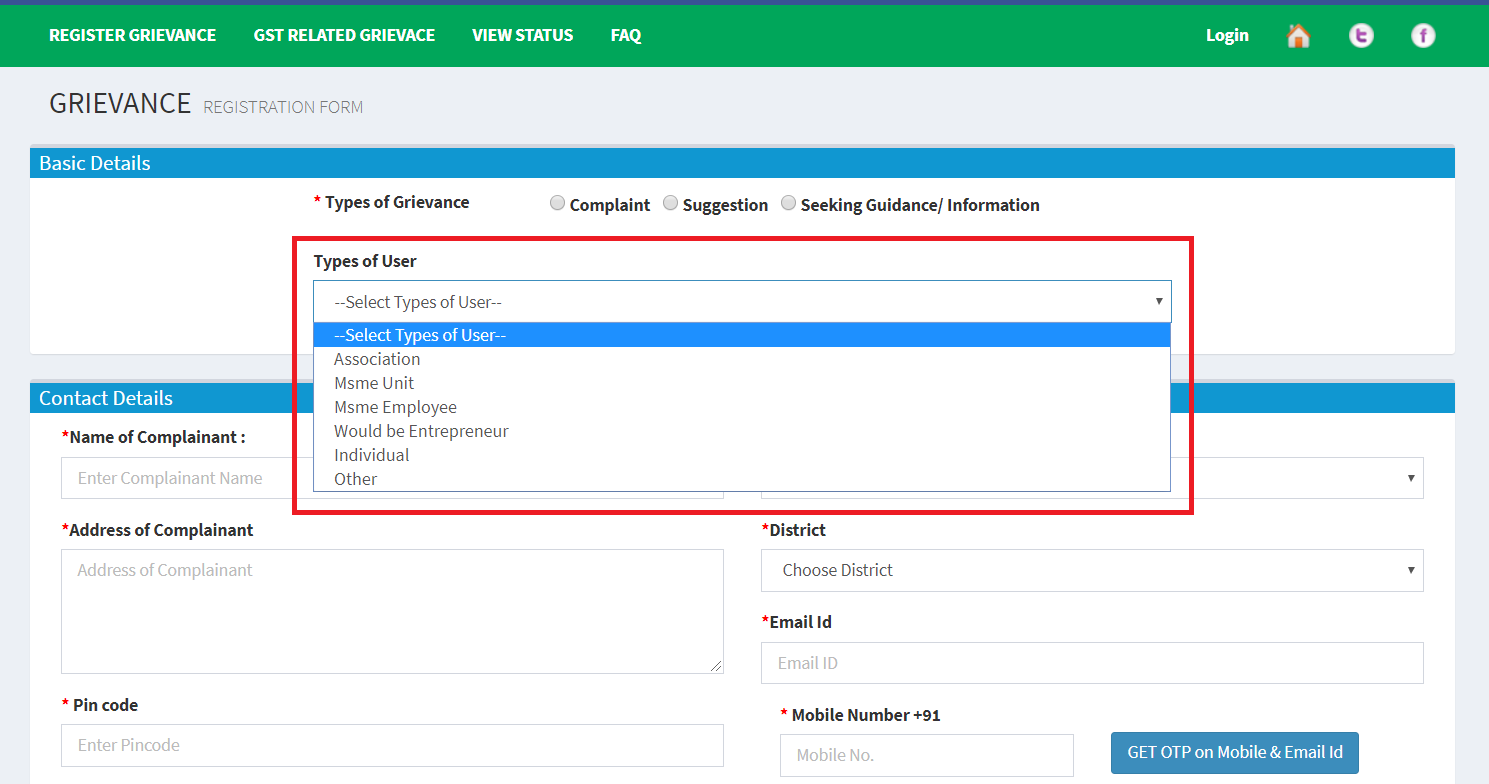Screen dimensions: 1489x784
Task: Select Association from user types list
Action: [x=377, y=359]
